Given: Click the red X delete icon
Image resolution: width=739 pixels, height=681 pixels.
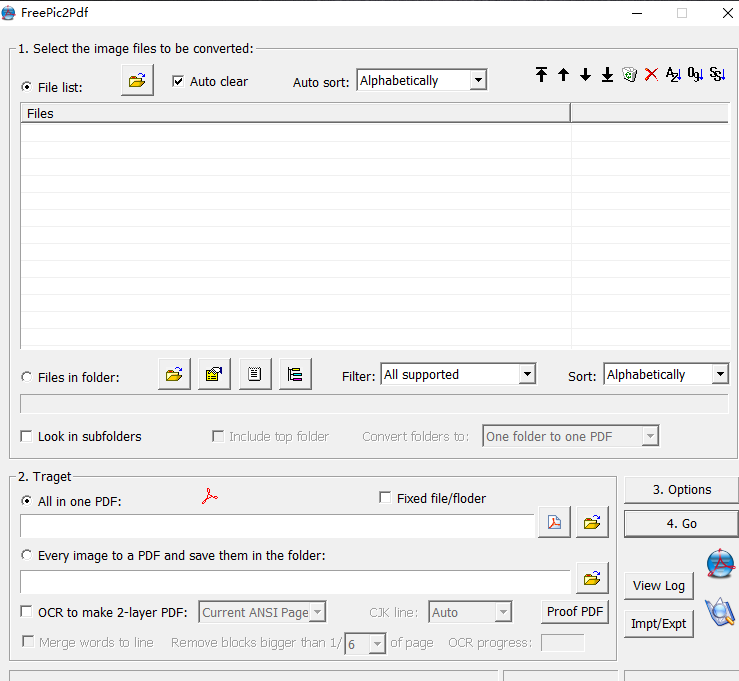Looking at the screenshot, I should click(651, 74).
